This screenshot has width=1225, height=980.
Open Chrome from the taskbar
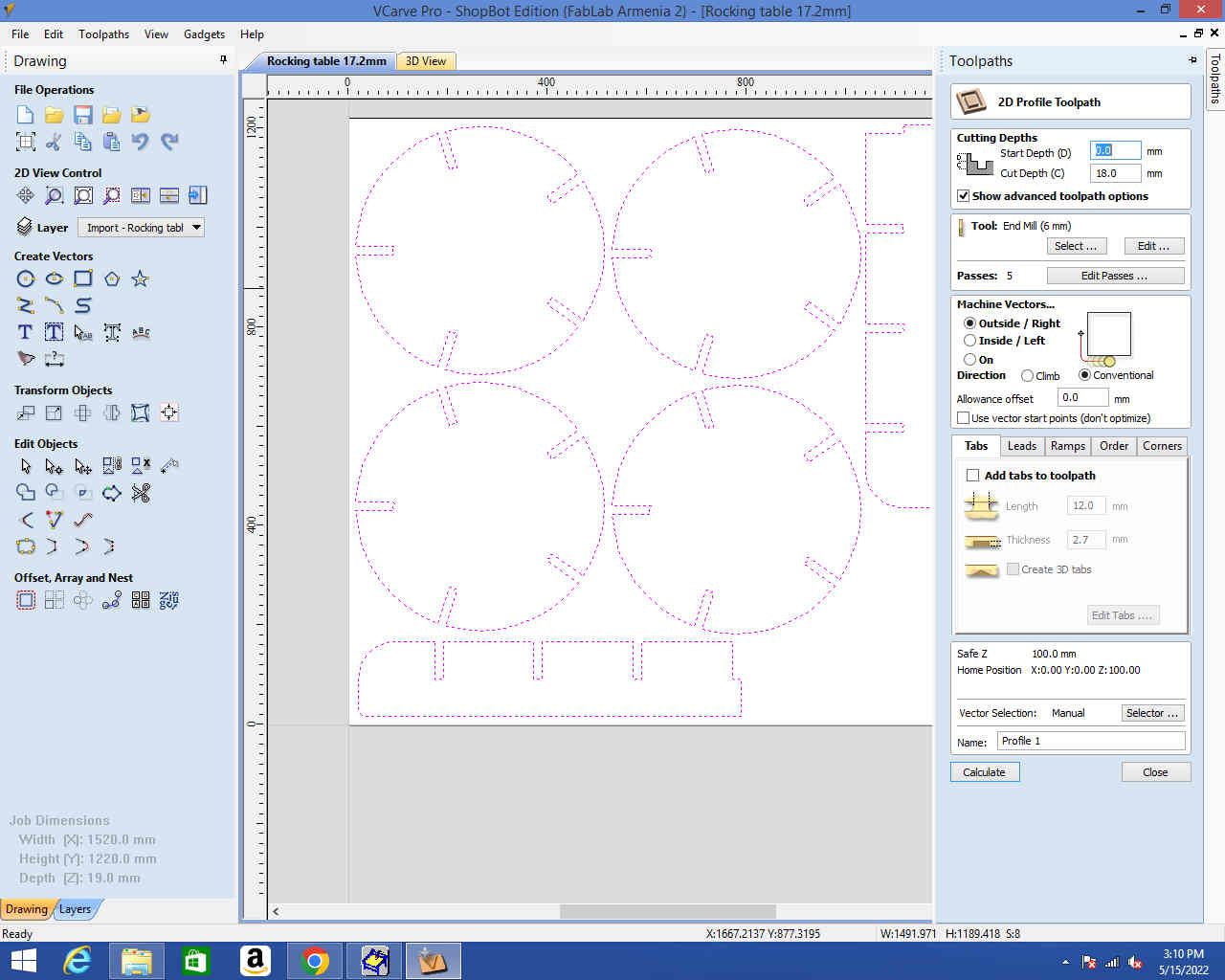point(315,961)
